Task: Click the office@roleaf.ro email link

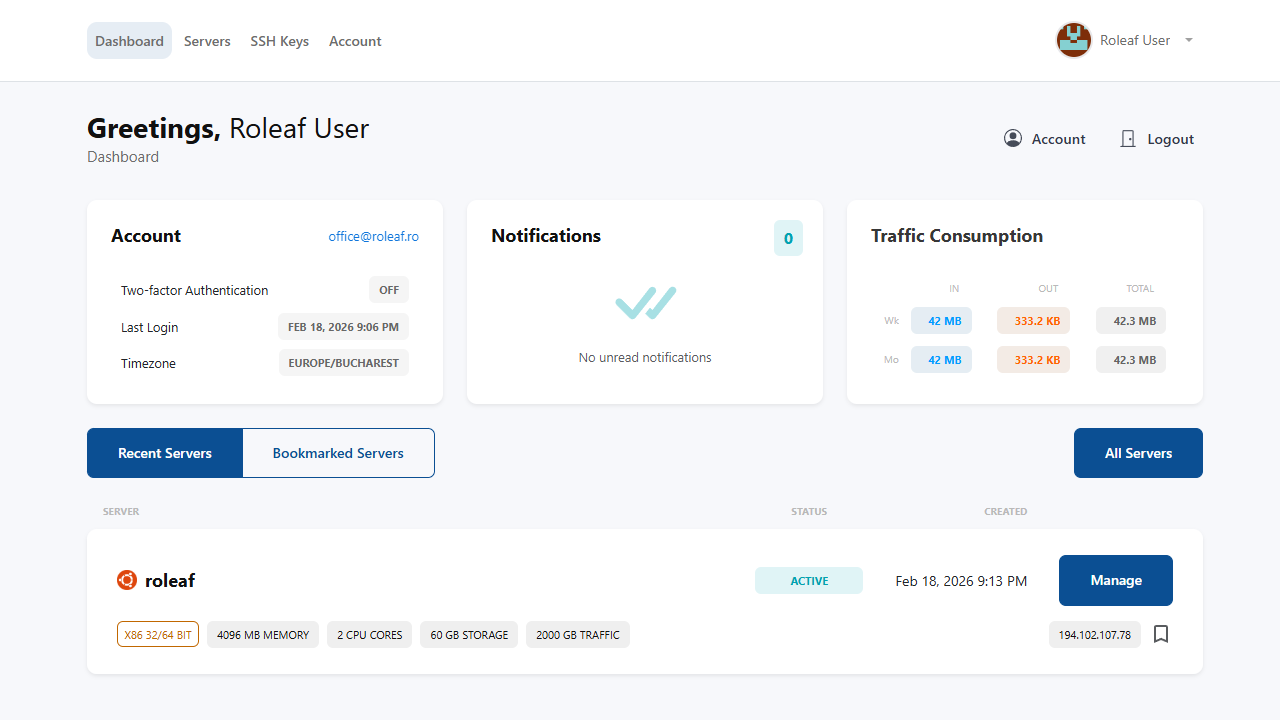Action: pos(373,236)
